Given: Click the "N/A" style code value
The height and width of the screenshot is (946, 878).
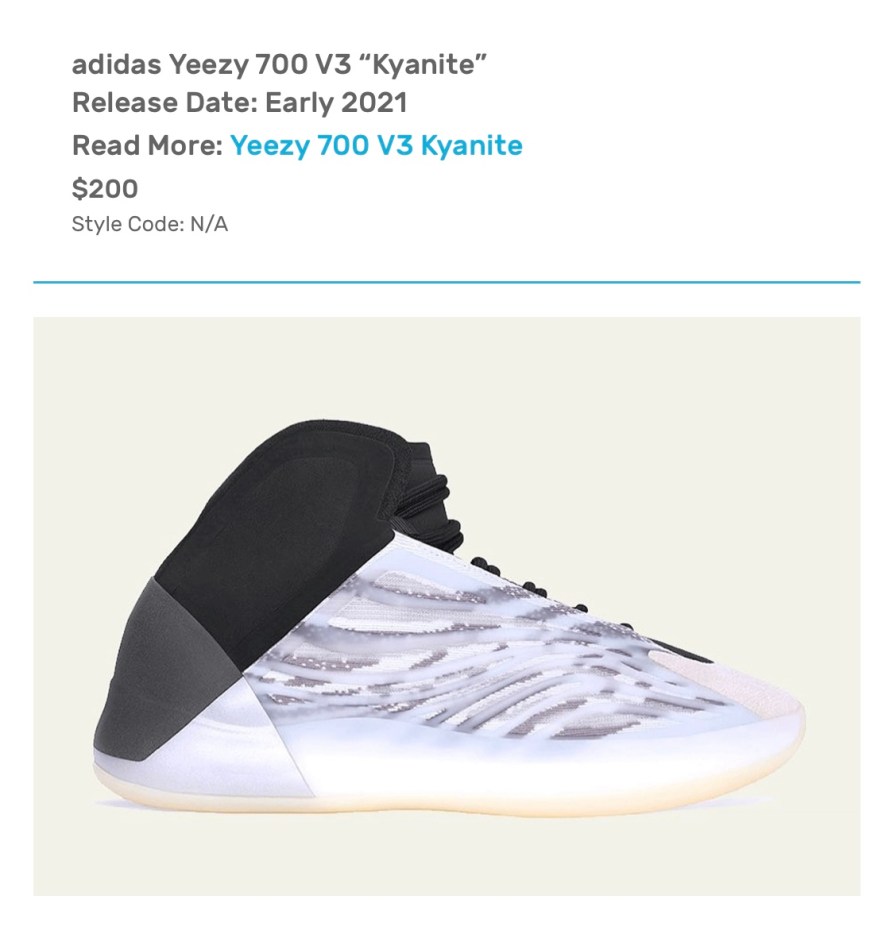Looking at the screenshot, I should click(x=209, y=224).
